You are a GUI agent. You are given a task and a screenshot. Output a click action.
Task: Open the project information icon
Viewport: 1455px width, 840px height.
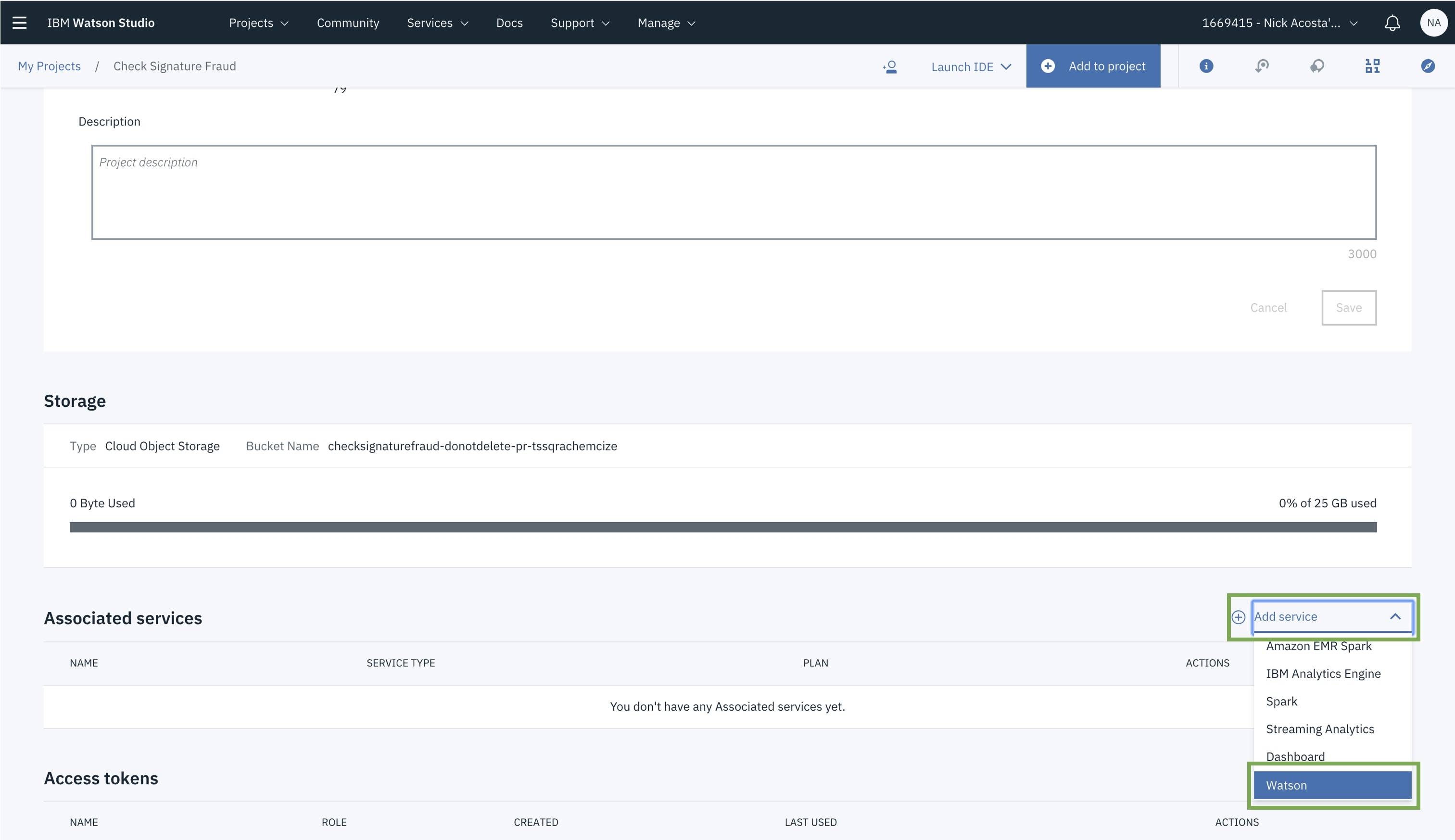[1206, 66]
